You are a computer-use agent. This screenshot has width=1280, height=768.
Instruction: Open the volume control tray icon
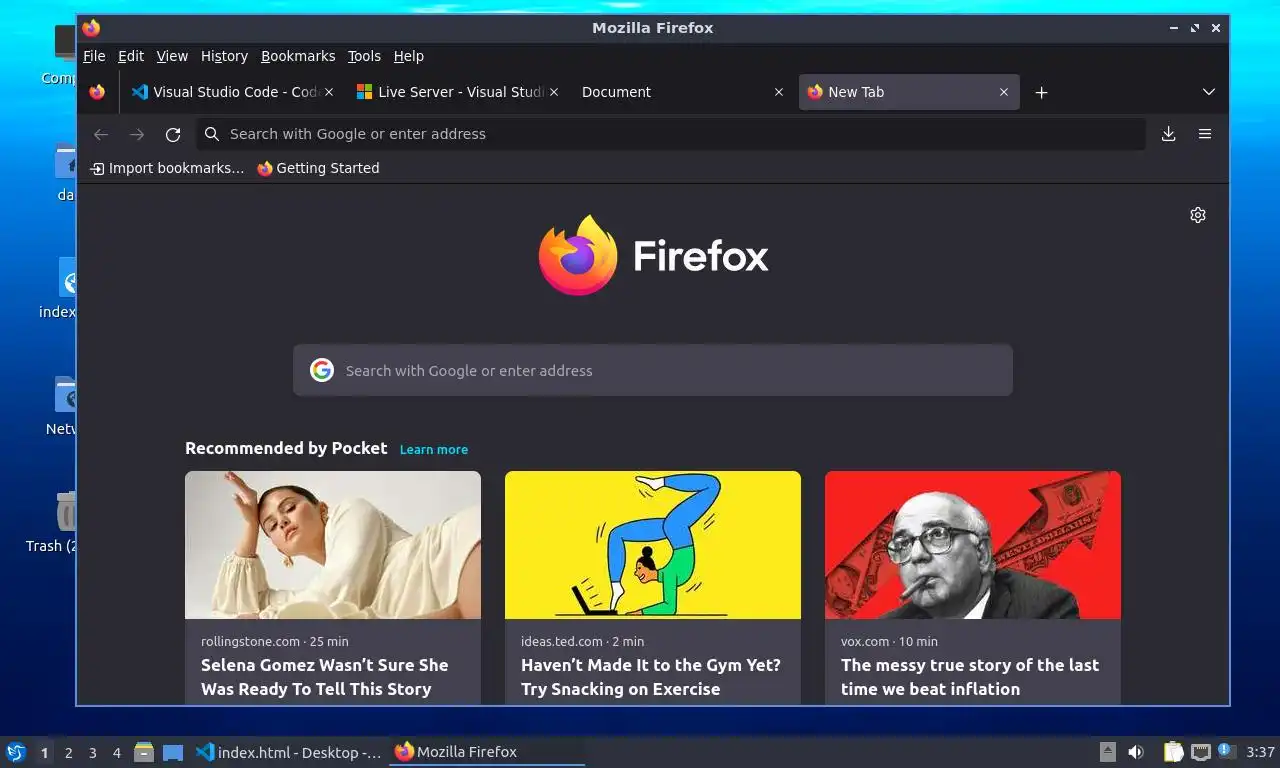[x=1136, y=752]
